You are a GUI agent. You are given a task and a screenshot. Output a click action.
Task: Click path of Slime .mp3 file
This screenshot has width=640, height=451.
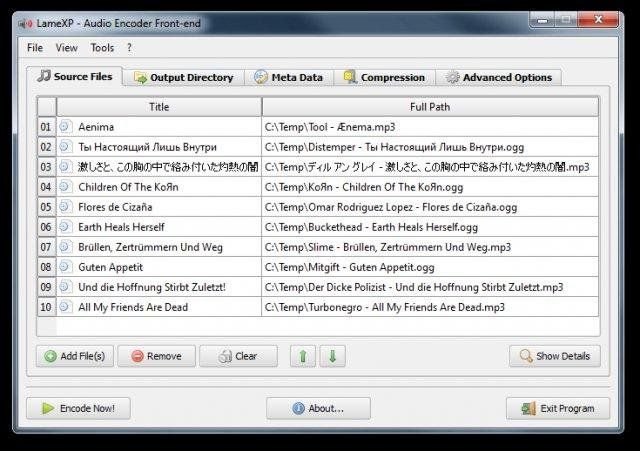pyautogui.click(x=430, y=247)
